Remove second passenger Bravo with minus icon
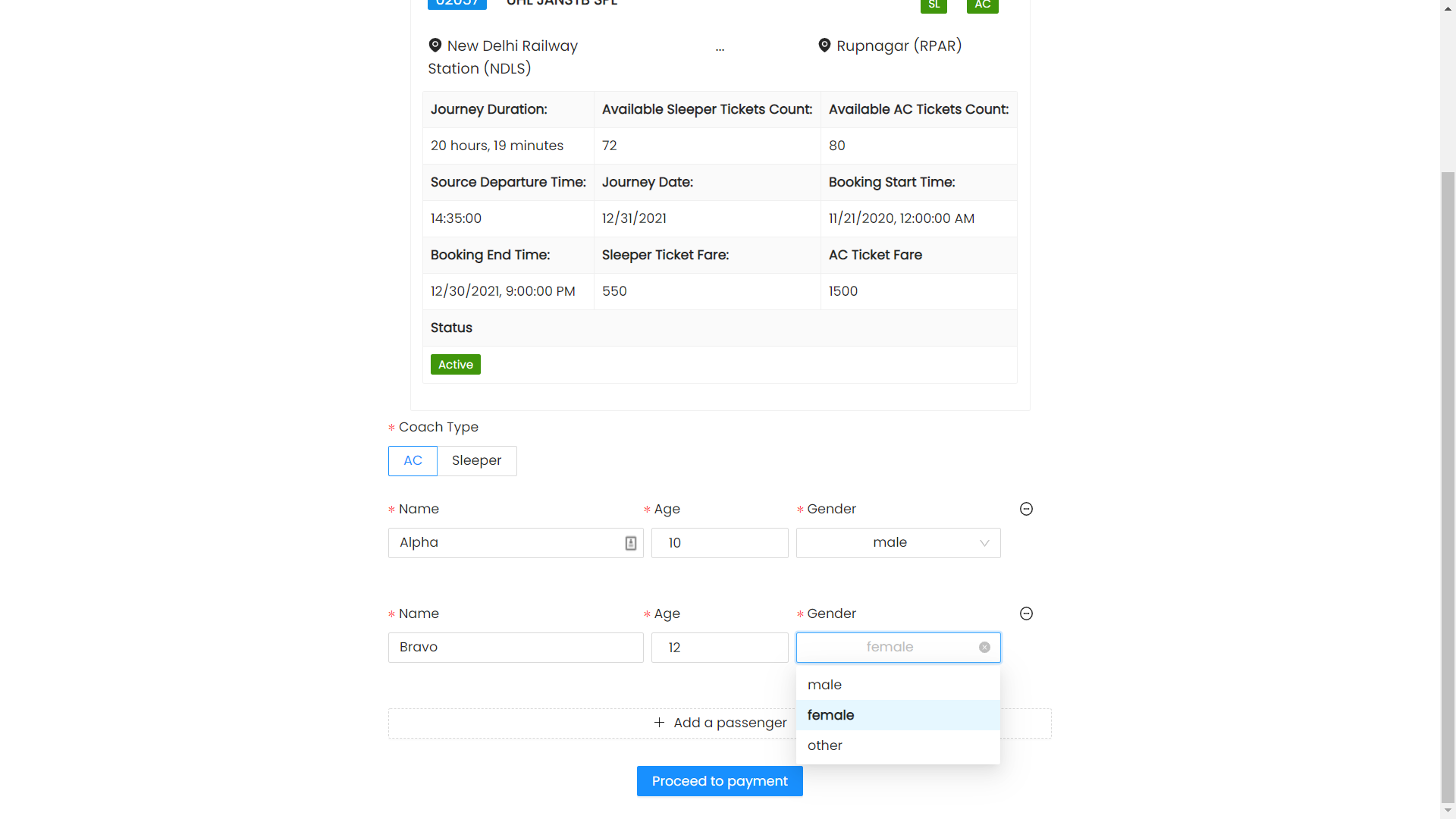The width and height of the screenshot is (1456, 819). coord(1026,613)
